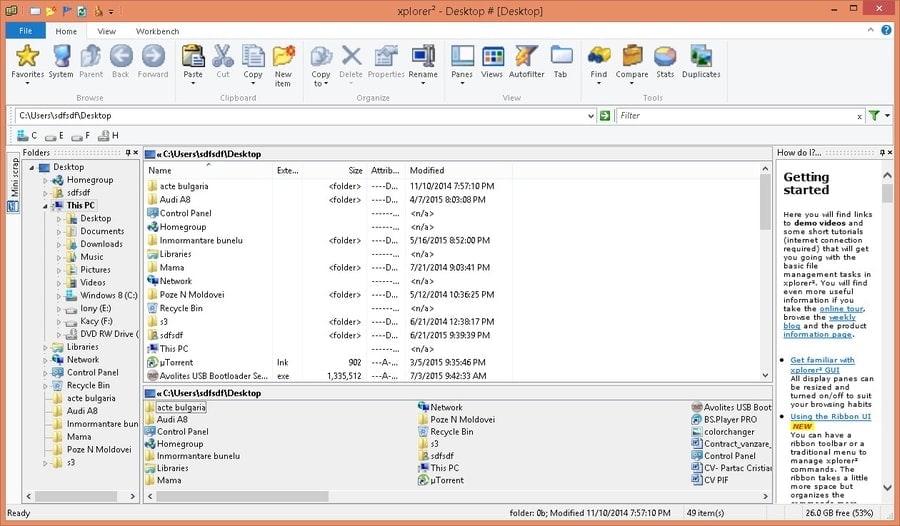Click the System icon in ribbon
This screenshot has height=526, width=900.
(x=61, y=61)
